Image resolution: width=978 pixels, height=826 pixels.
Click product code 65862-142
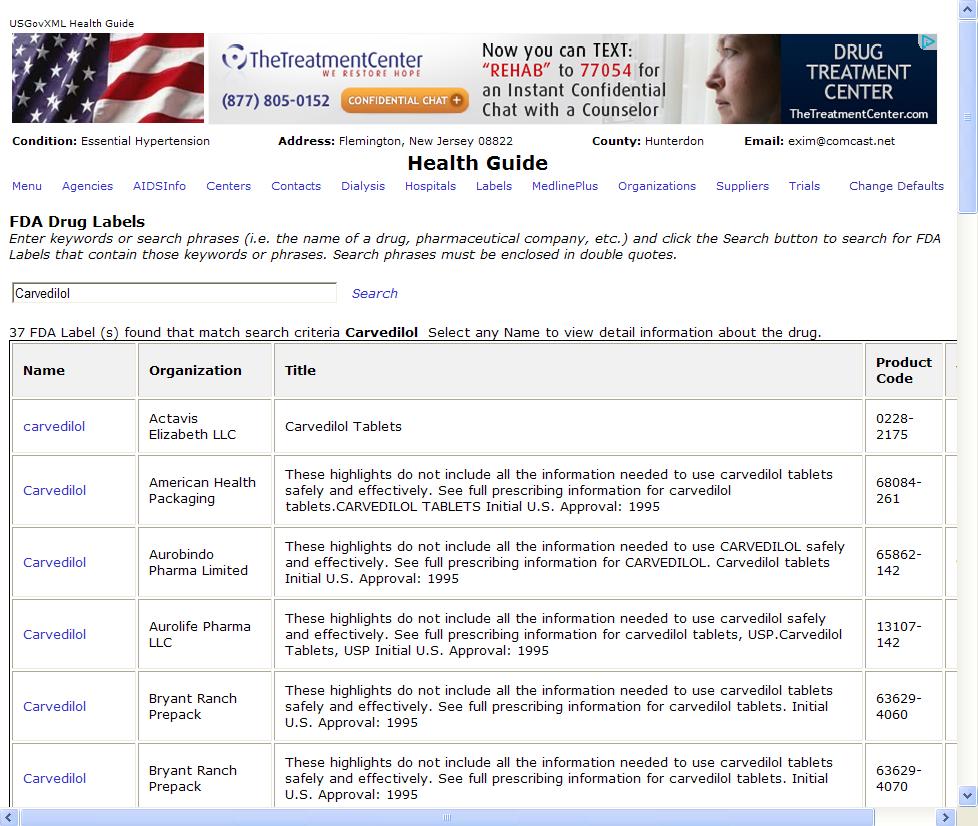coord(899,563)
